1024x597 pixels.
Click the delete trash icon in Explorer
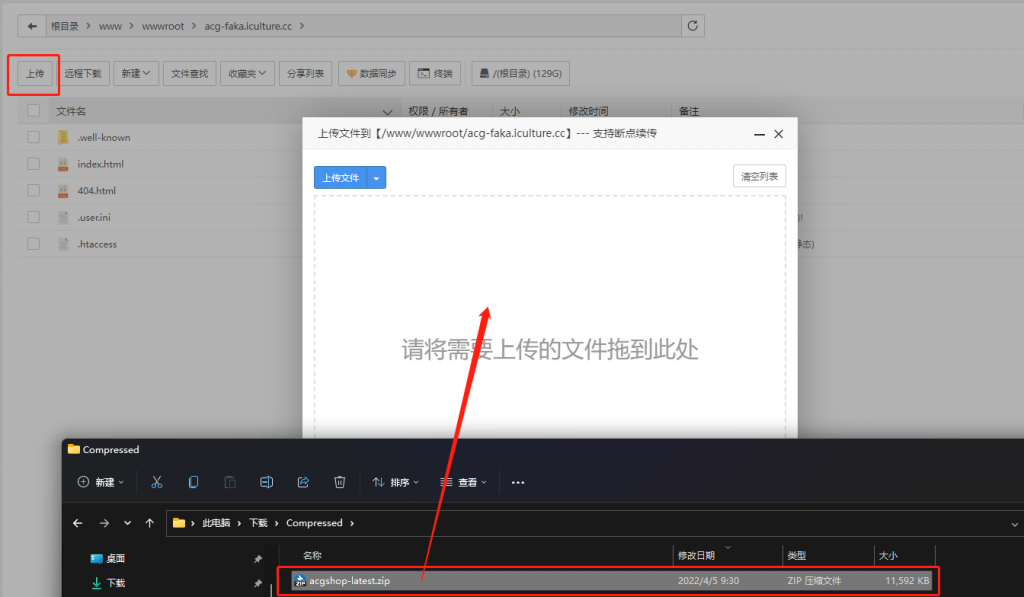(x=340, y=482)
